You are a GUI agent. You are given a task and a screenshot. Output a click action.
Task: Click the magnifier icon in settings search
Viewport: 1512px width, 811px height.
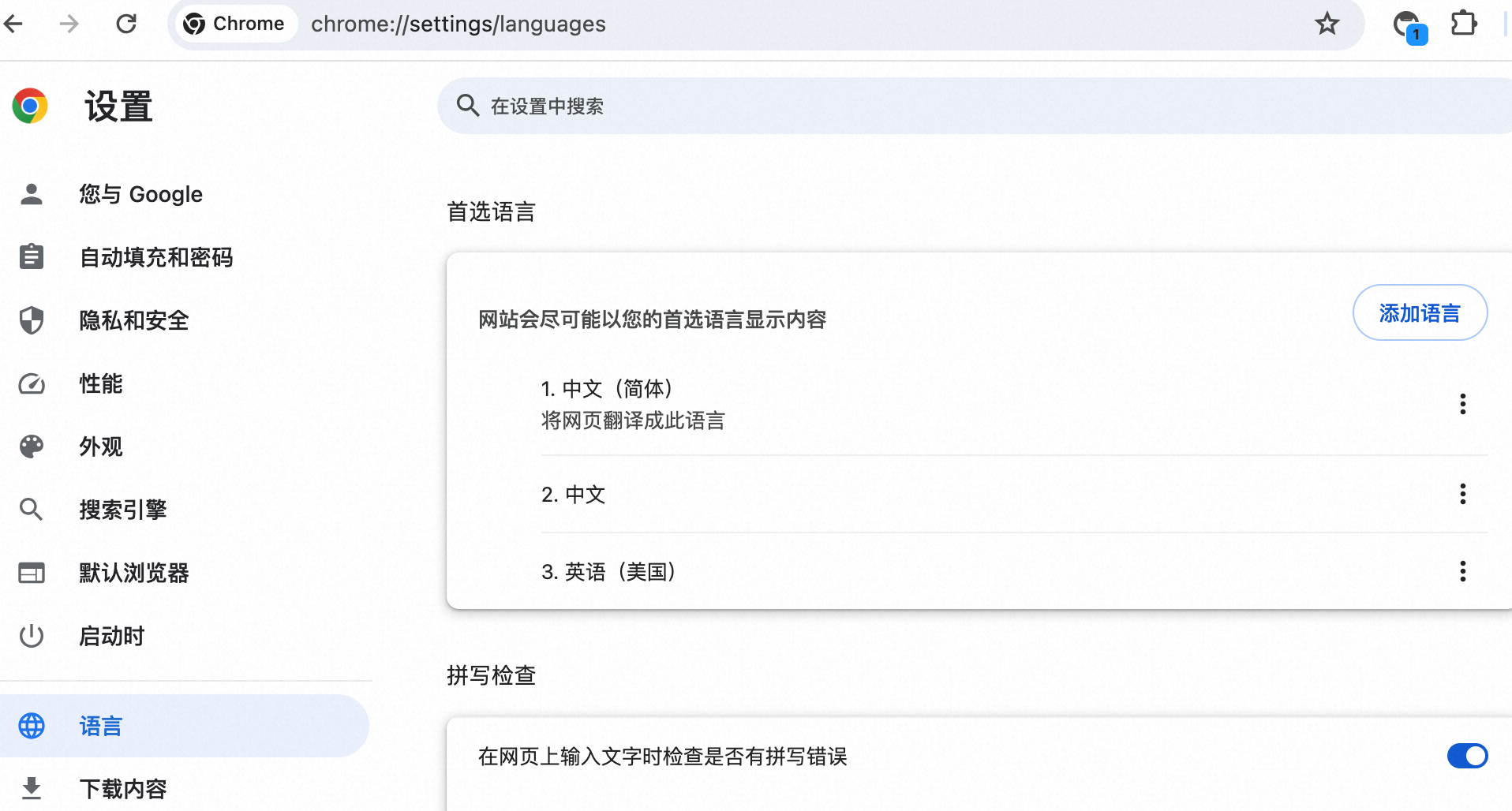click(x=468, y=106)
